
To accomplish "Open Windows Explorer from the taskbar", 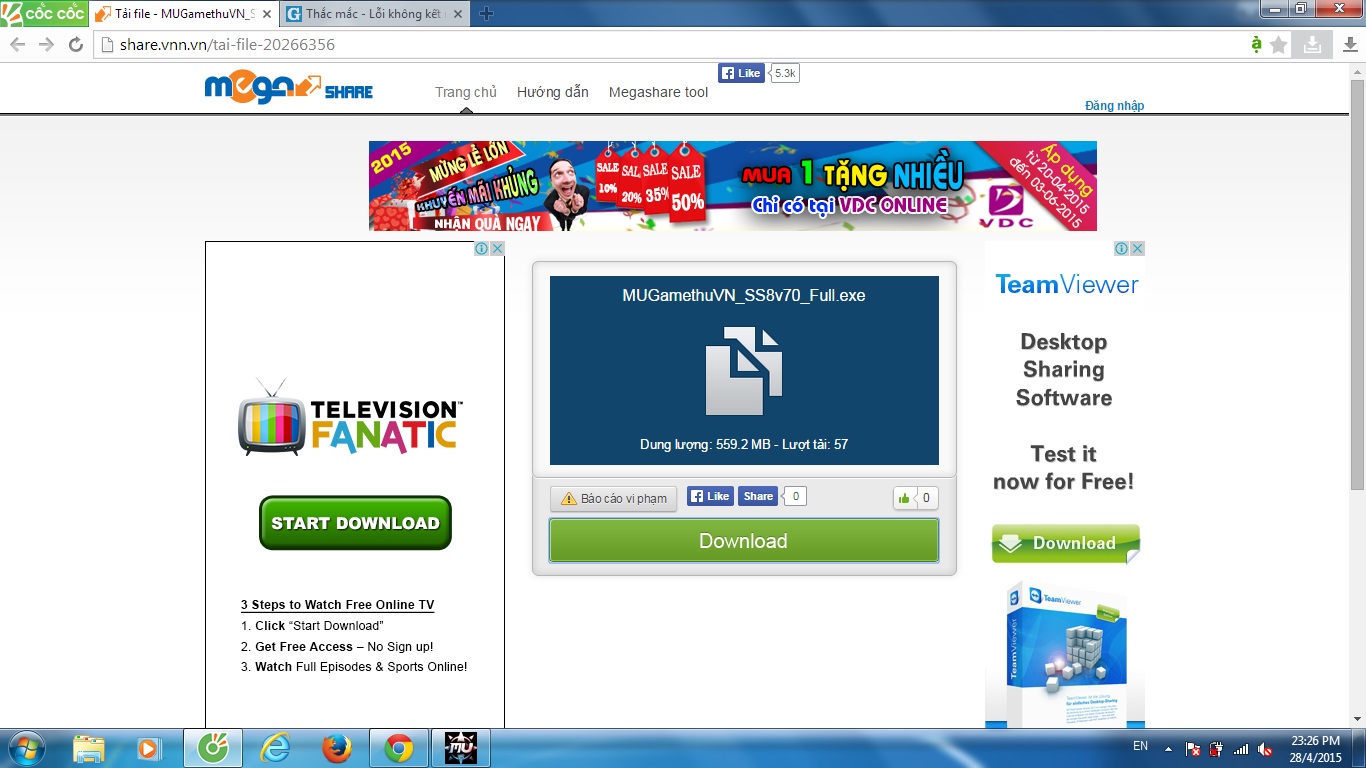I will coord(89,748).
